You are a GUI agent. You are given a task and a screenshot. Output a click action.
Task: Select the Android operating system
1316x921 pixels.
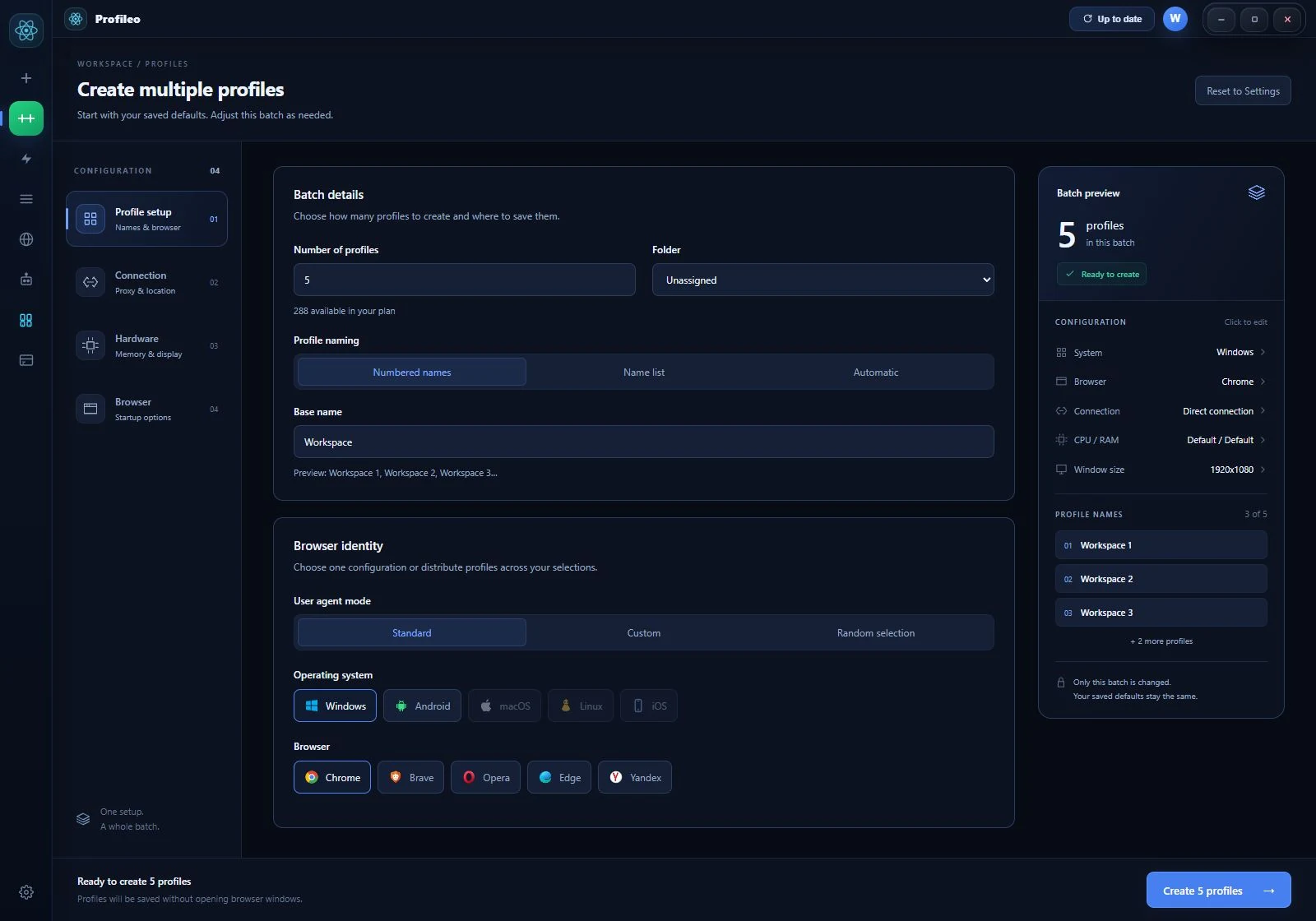click(422, 706)
